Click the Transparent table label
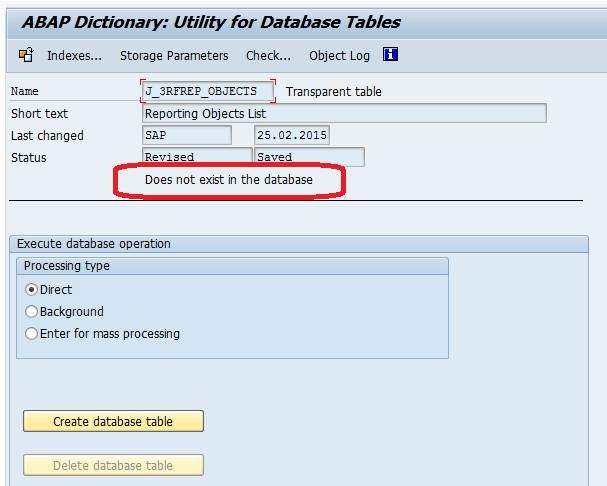The image size is (607, 486). [334, 92]
